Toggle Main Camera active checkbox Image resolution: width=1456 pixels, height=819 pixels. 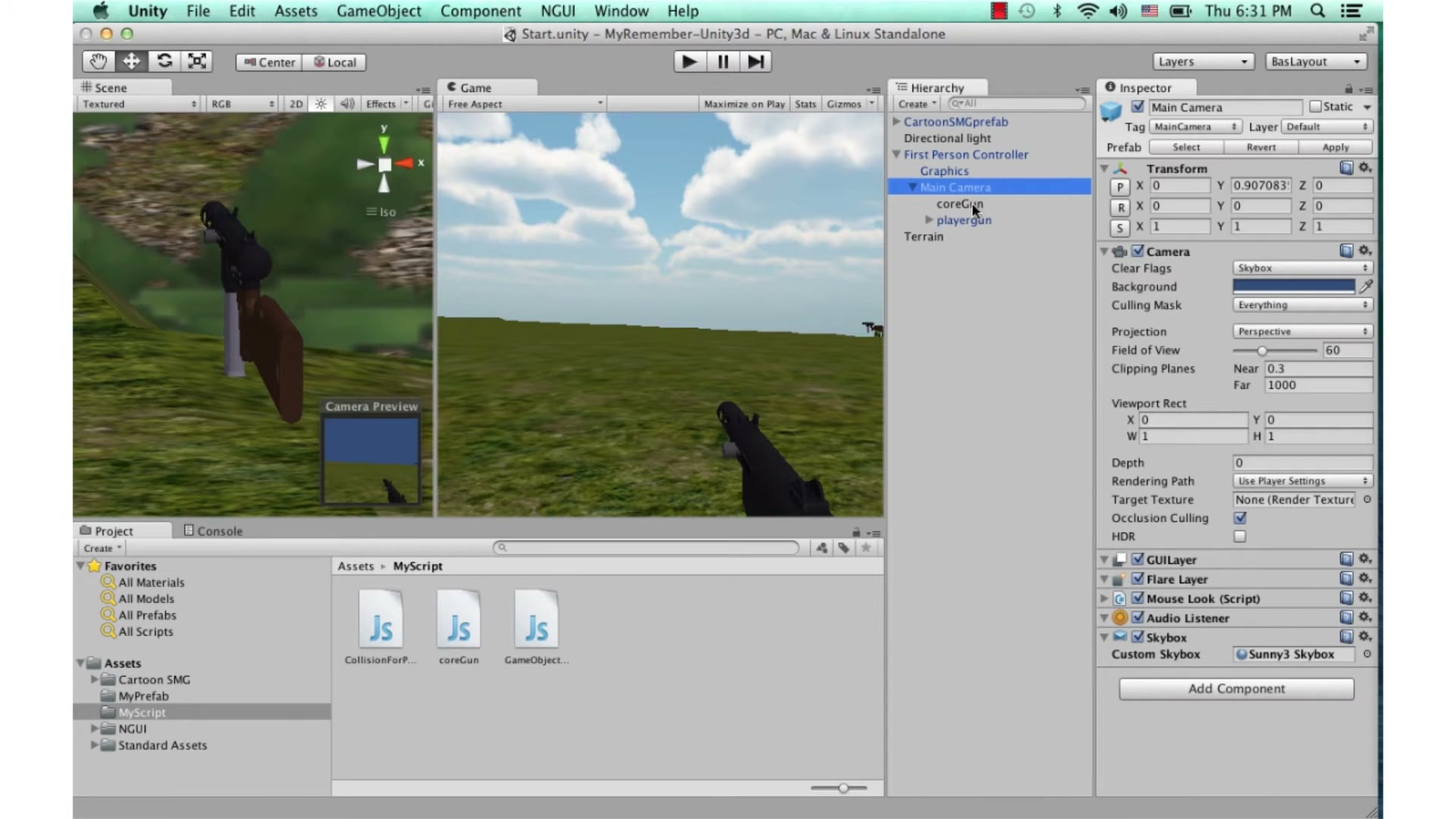coord(1137,106)
